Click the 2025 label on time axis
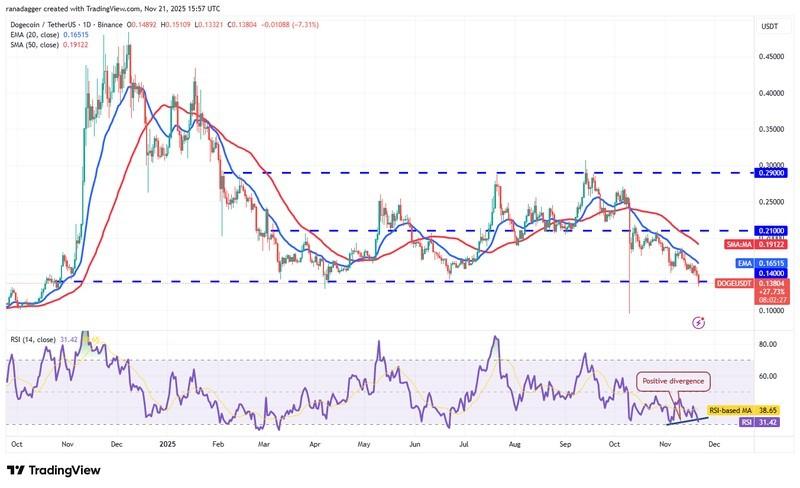Viewport: 800px width, 488px height. click(x=168, y=442)
